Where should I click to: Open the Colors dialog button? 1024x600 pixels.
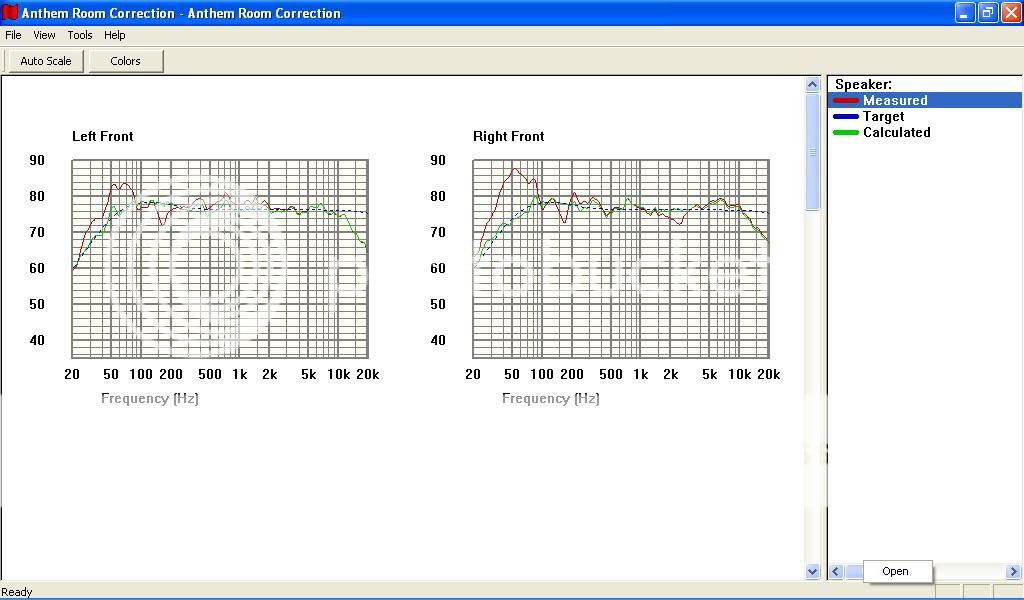point(125,61)
